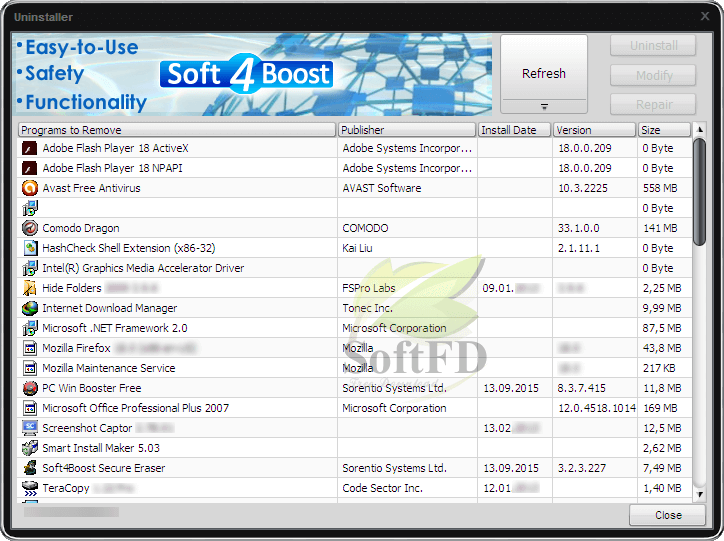Image resolution: width=724 pixels, height=541 pixels.
Task: Click the scrollbar up arrow
Action: [x=700, y=130]
